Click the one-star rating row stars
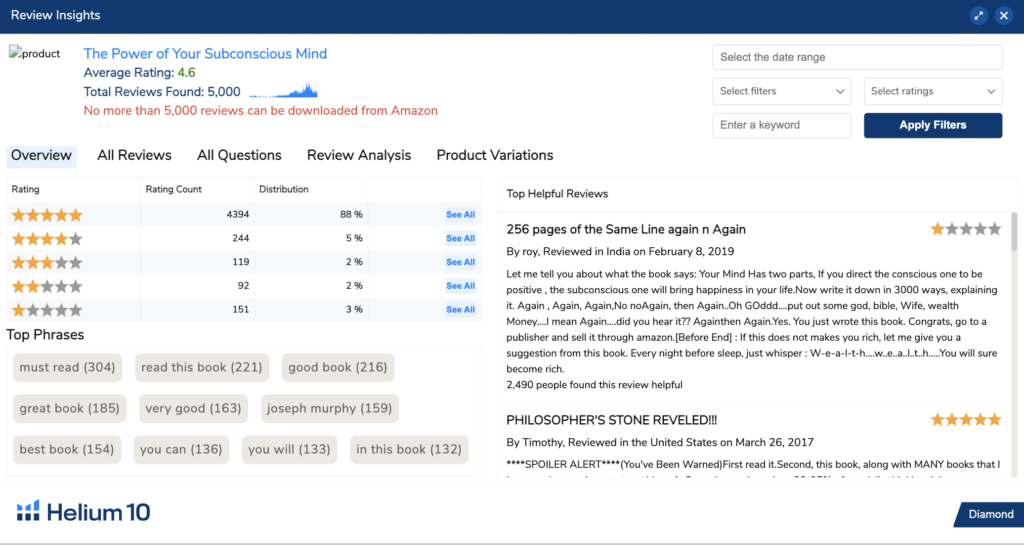The height and width of the screenshot is (545, 1024). tap(46, 310)
